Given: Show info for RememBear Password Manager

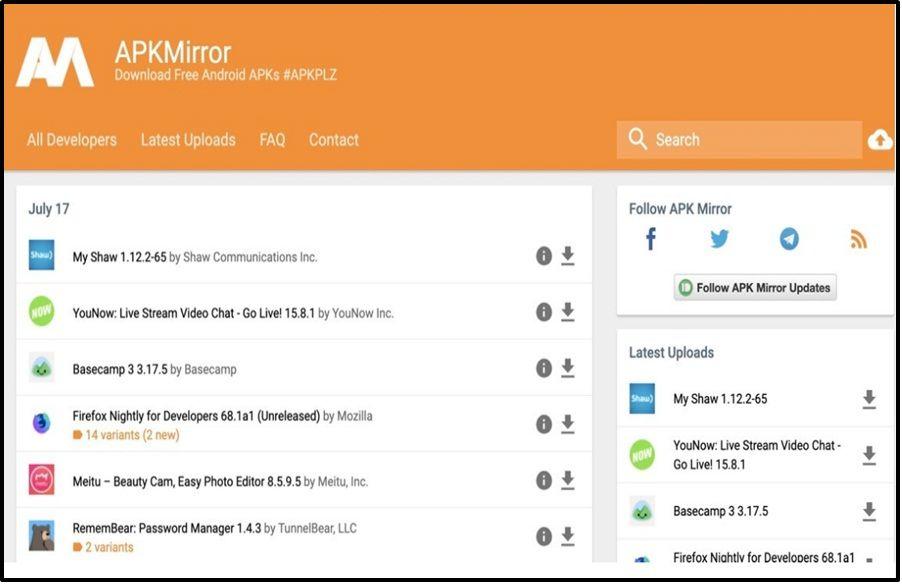Looking at the screenshot, I should coord(544,536).
